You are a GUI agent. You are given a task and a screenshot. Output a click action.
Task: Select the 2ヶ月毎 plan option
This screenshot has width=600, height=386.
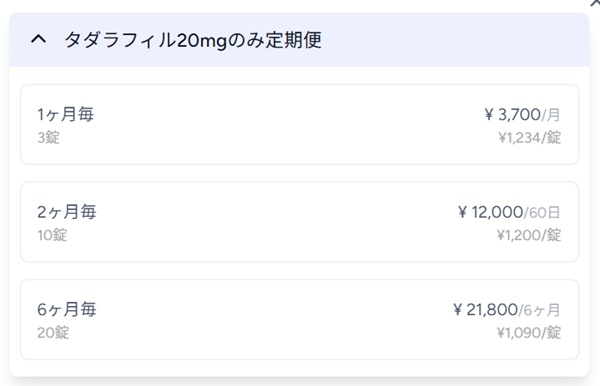(299, 222)
